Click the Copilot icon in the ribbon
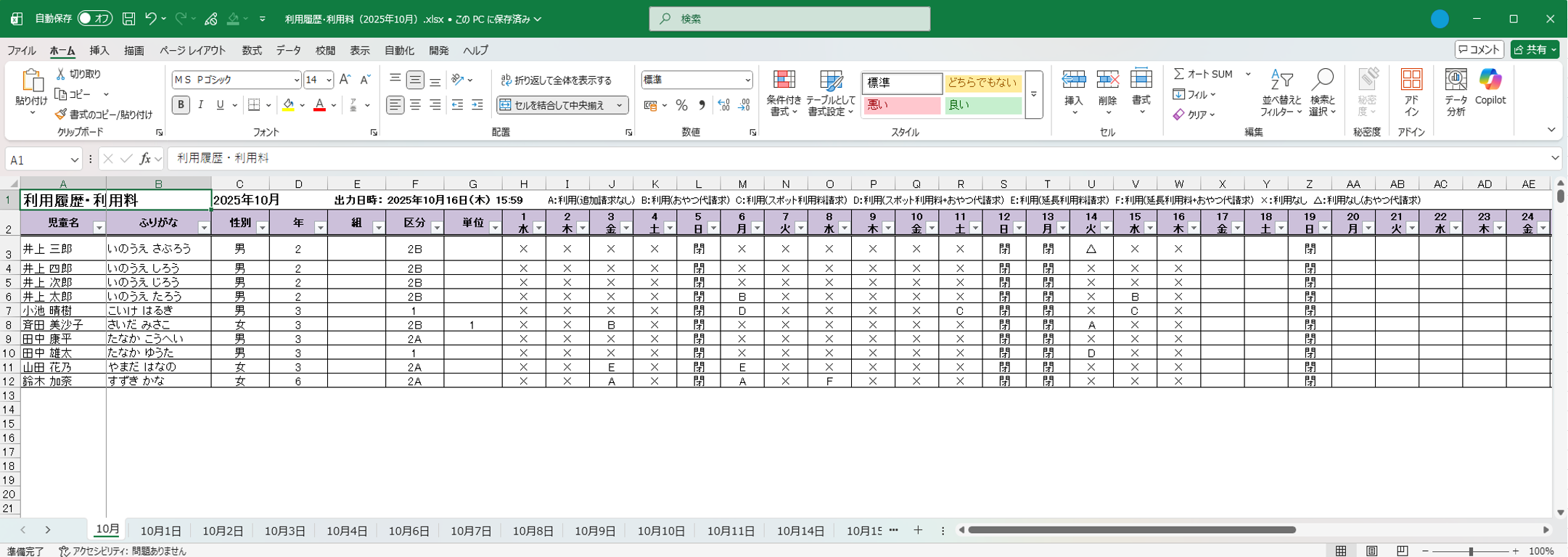The image size is (1568, 557). tap(1490, 87)
